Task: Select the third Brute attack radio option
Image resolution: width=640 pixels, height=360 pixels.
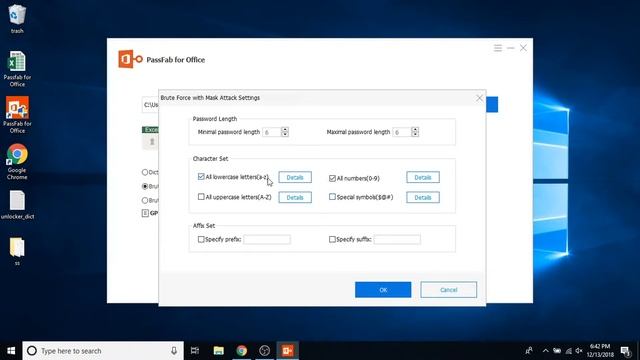Action: tap(145, 200)
